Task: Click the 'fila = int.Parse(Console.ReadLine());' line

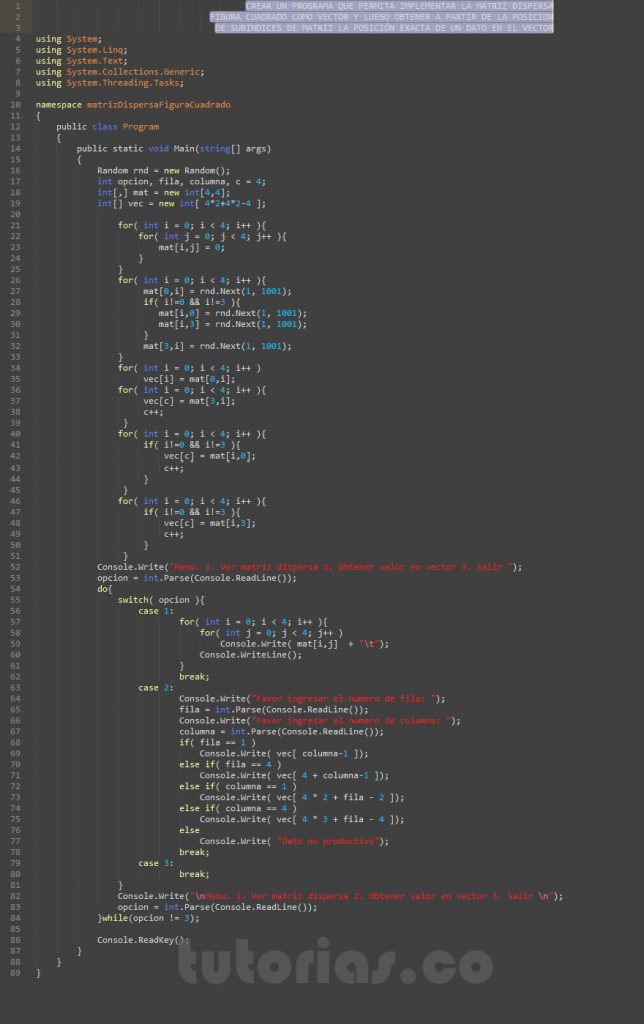Action: (x=274, y=710)
